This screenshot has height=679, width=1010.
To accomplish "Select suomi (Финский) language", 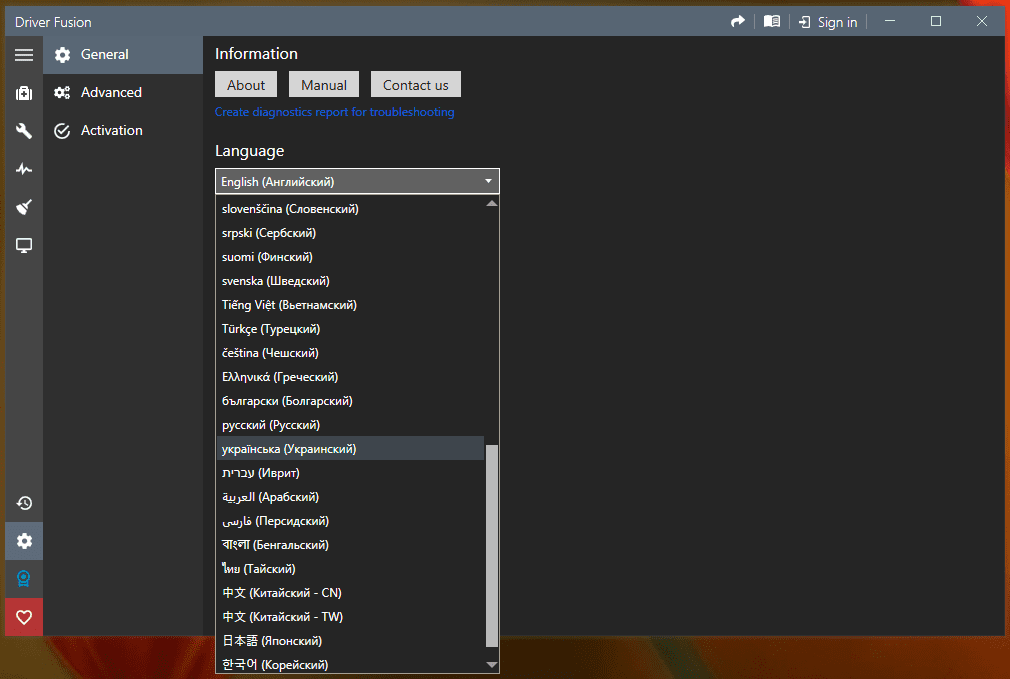I will coord(350,256).
